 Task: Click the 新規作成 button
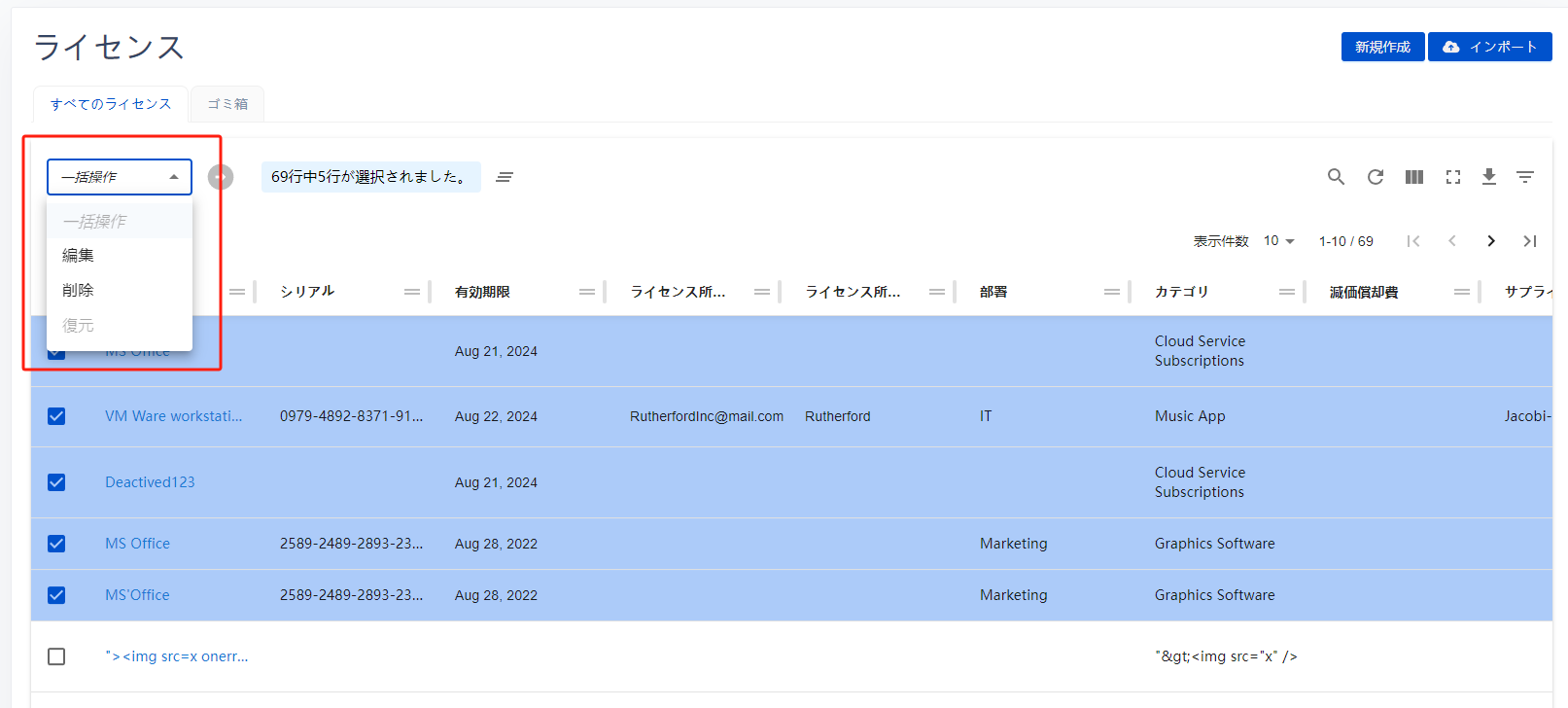pos(1382,47)
